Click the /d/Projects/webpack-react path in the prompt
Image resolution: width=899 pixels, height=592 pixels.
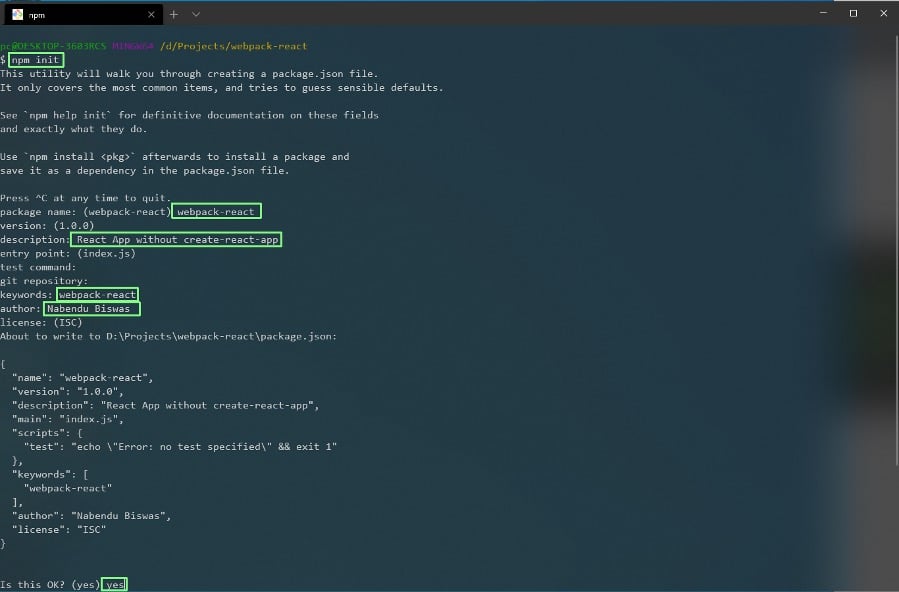pos(236,46)
